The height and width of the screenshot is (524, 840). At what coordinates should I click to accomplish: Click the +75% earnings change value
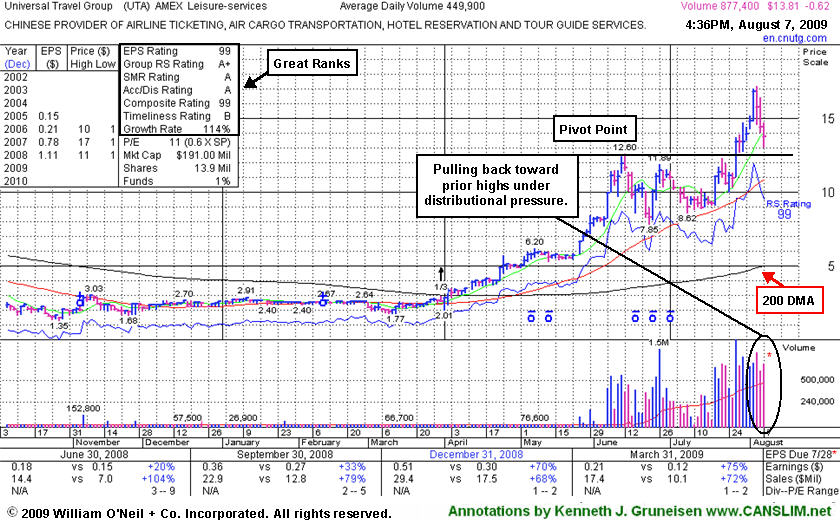coord(733,467)
